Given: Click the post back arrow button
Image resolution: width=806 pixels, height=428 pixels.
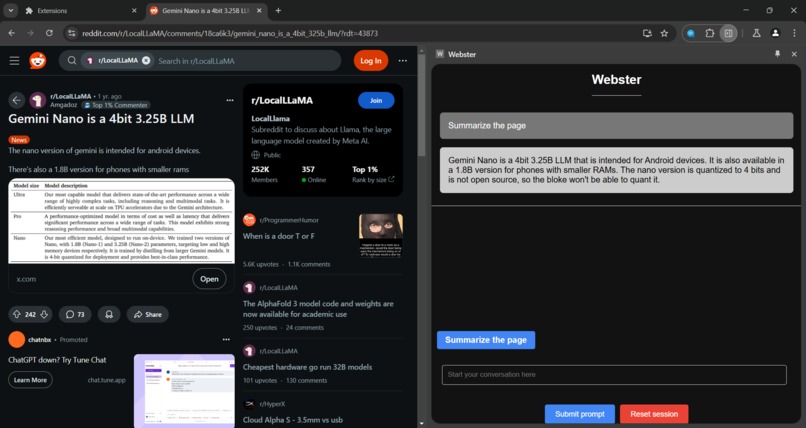Looking at the screenshot, I should 16,100.
